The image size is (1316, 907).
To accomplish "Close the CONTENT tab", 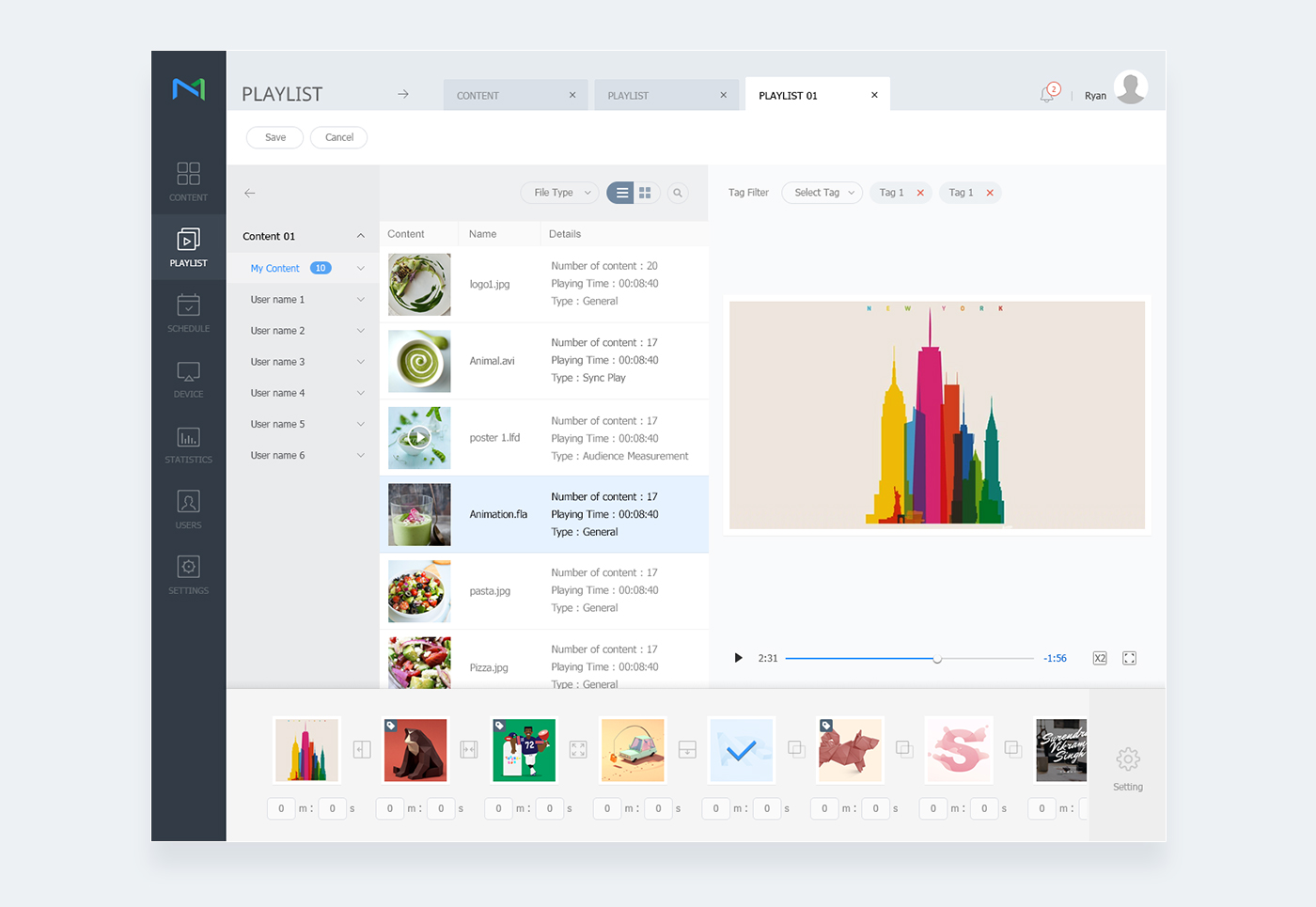I will [x=572, y=95].
